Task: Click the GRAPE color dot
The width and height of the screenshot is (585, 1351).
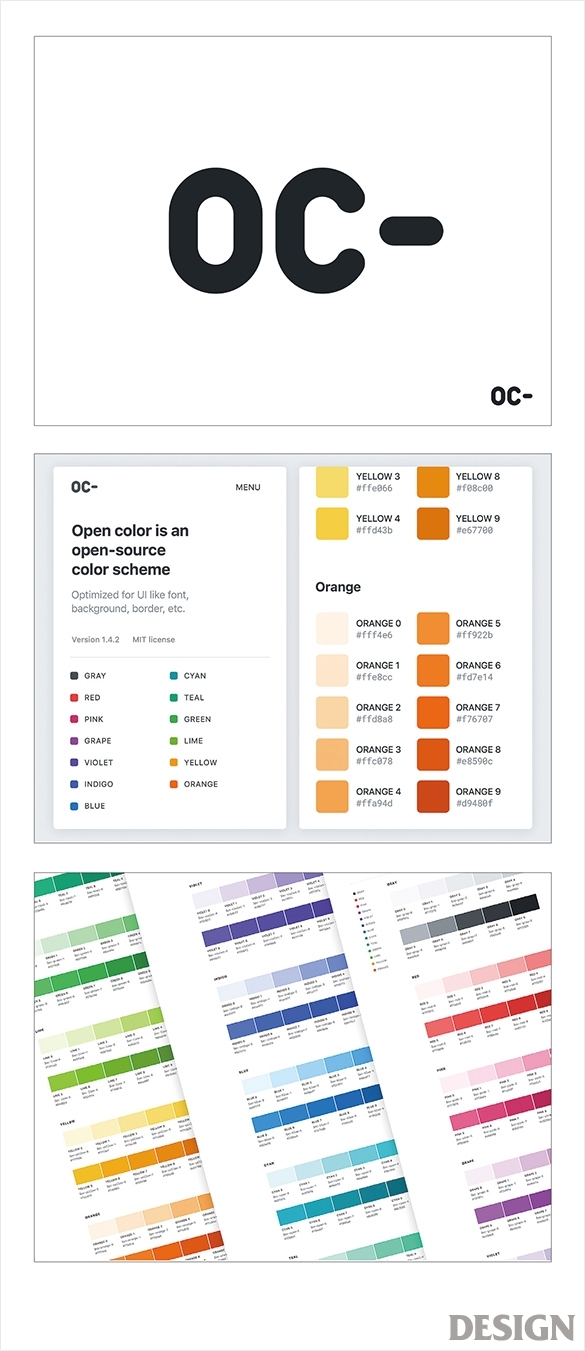Action: pyautogui.click(x=75, y=741)
